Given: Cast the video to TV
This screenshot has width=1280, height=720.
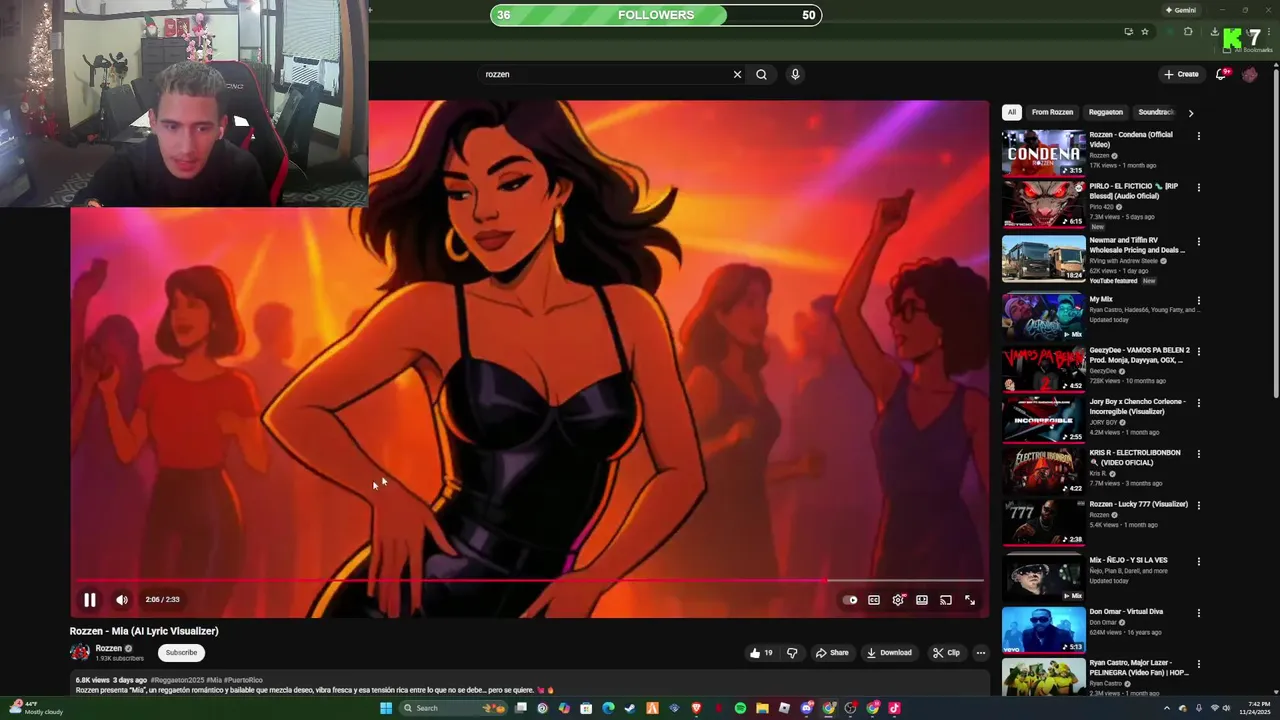Looking at the screenshot, I should (x=946, y=600).
